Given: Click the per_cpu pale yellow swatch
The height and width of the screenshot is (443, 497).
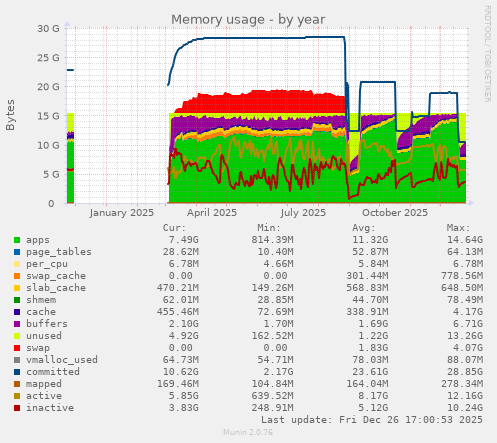Looking at the screenshot, I should (x=17, y=264).
